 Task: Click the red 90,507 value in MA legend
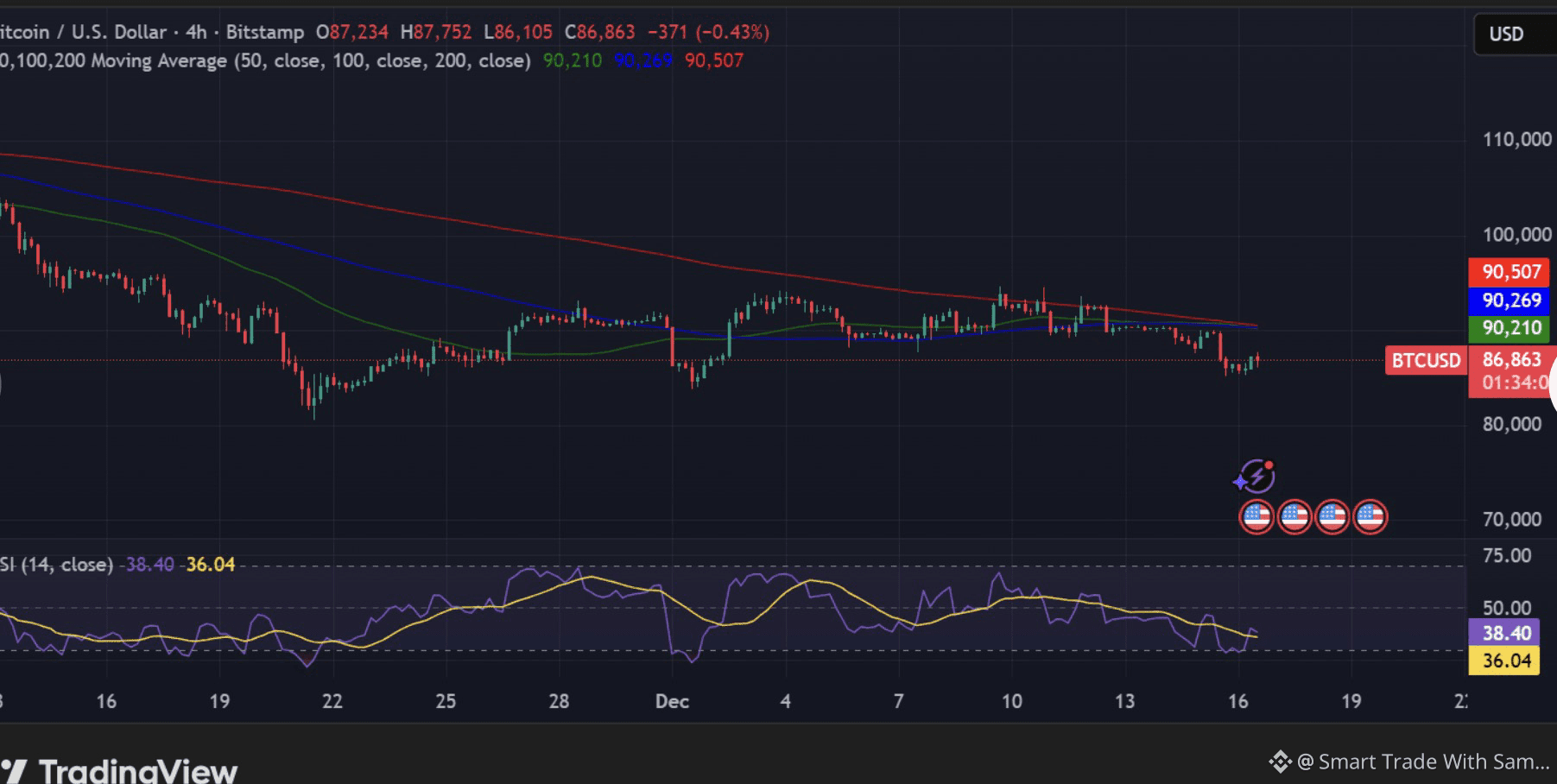714,60
